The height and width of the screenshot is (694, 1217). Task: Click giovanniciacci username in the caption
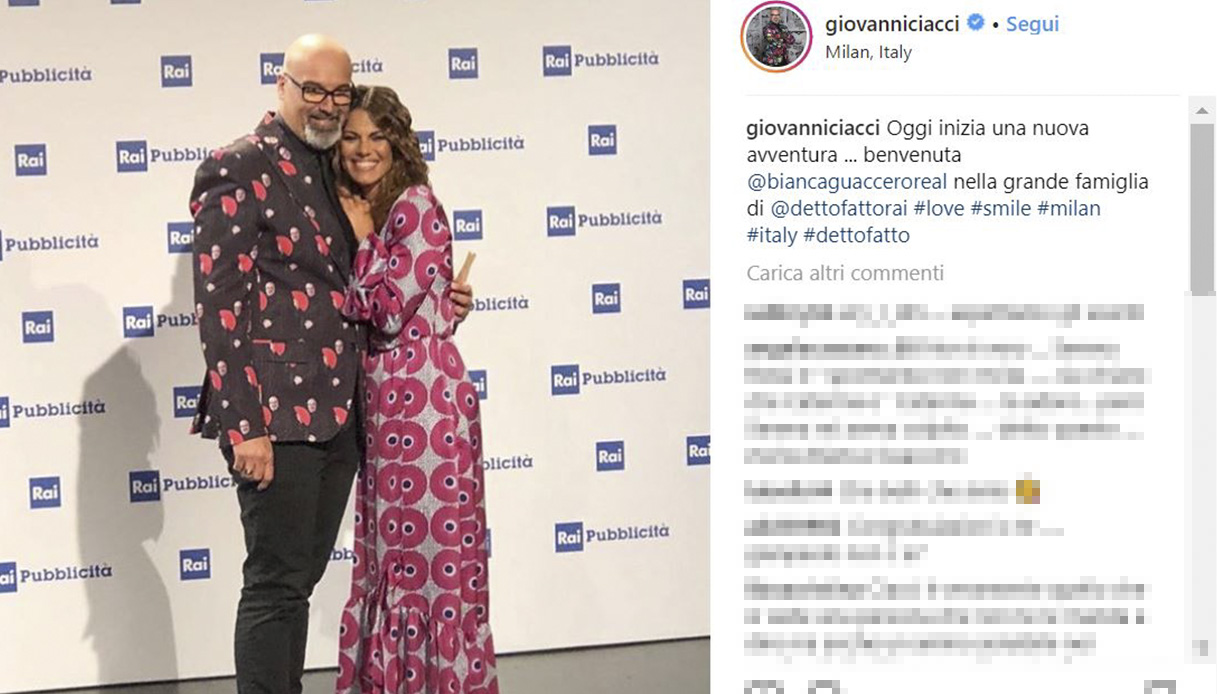pos(813,128)
